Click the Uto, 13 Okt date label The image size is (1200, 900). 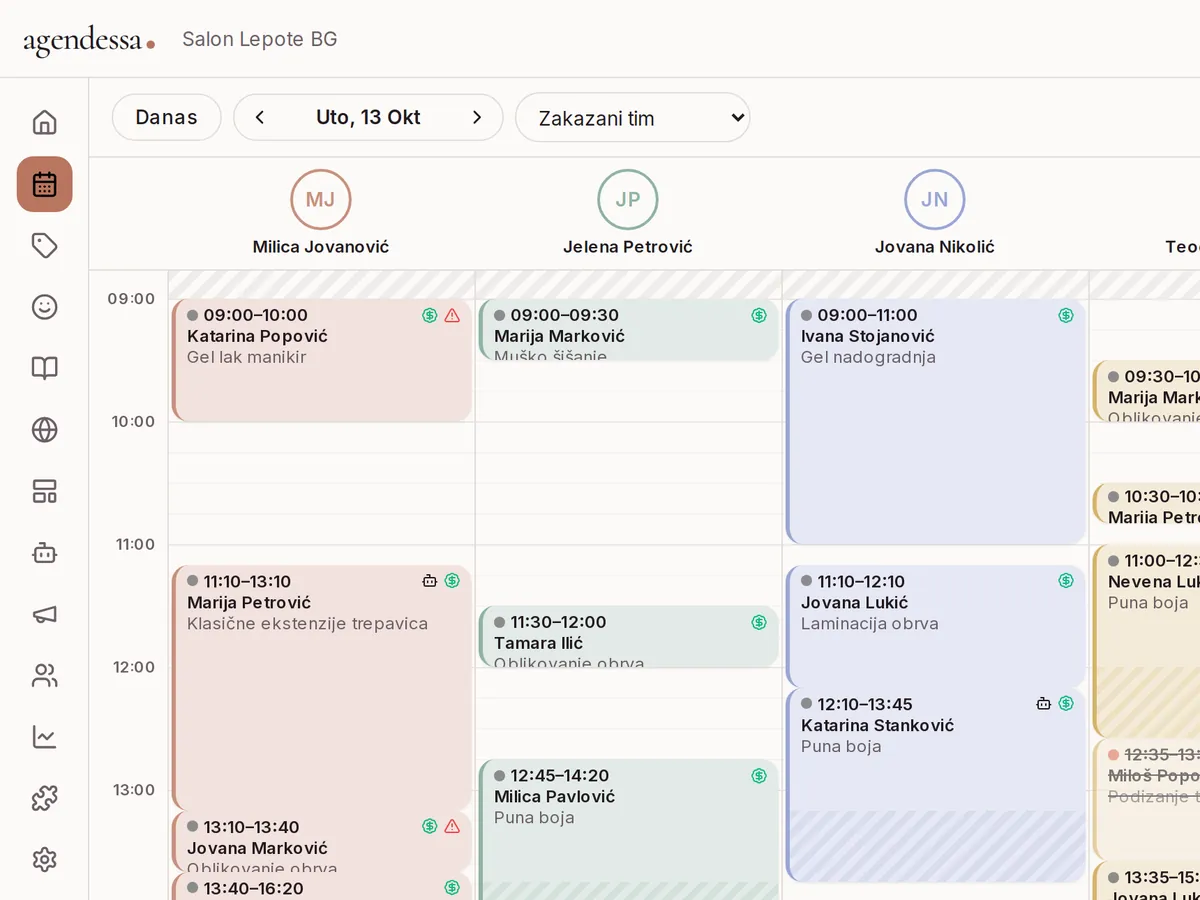pos(368,118)
